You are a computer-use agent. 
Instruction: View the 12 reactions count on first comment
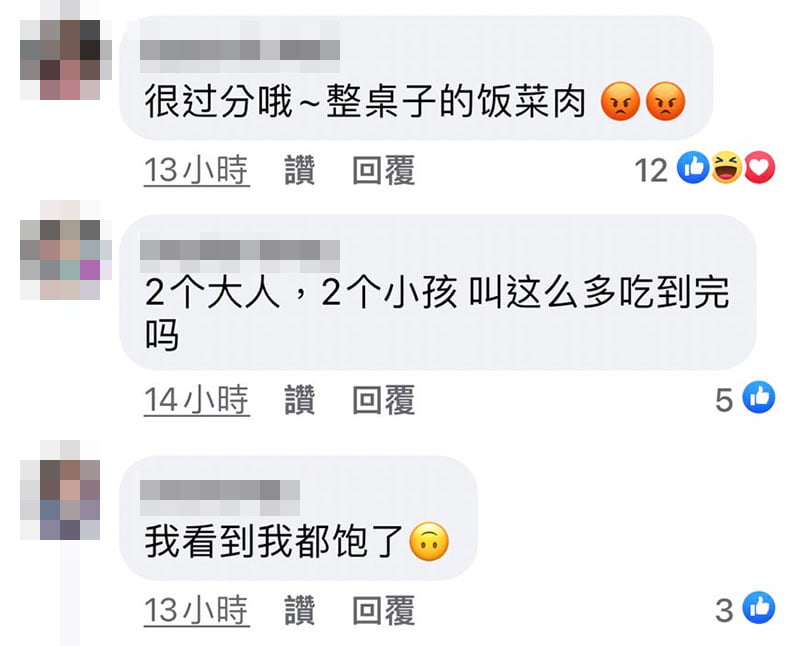pyautogui.click(x=651, y=170)
